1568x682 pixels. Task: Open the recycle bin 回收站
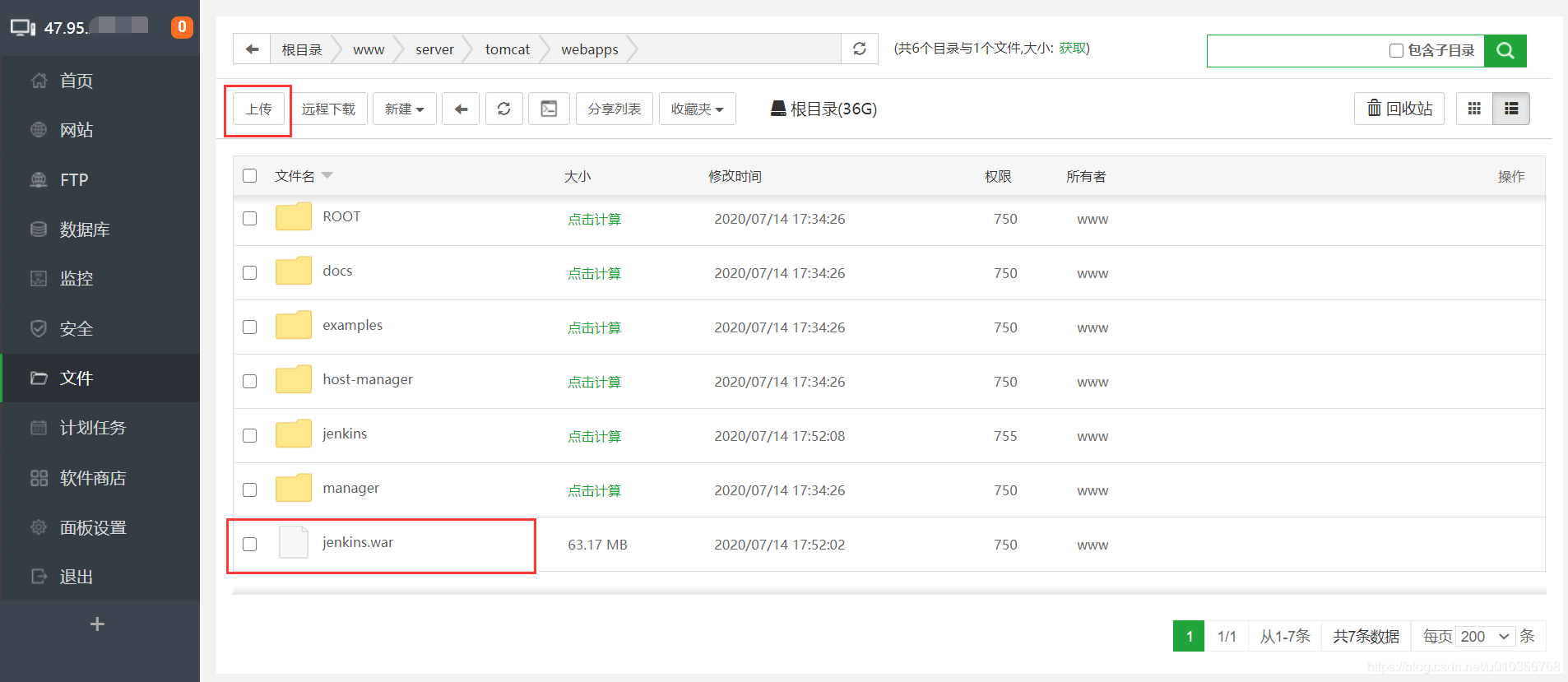[1399, 109]
